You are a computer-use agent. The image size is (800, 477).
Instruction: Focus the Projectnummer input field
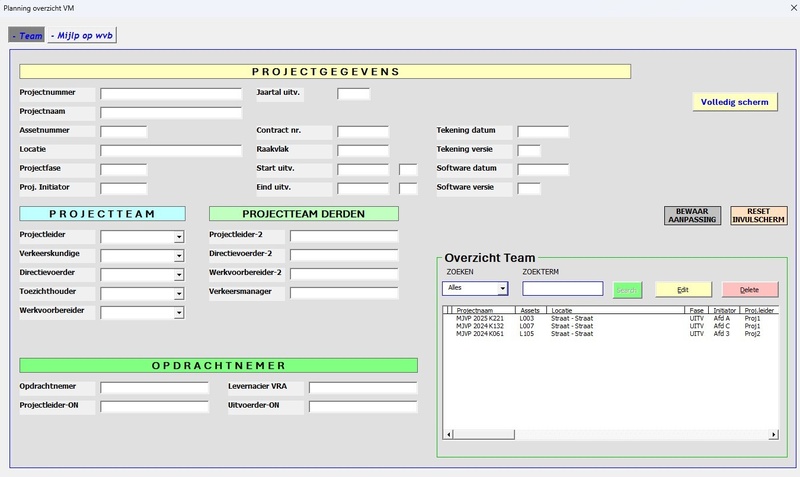click(x=170, y=94)
